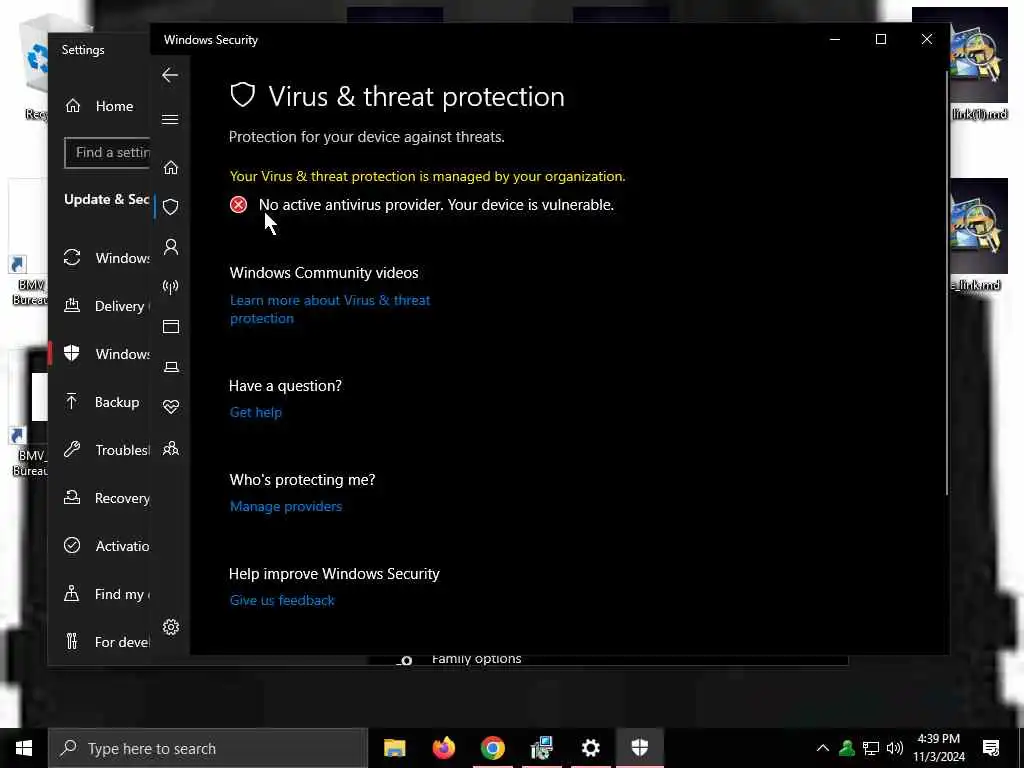
Task: Select Find my device in Settings sidebar
Action: point(101,594)
